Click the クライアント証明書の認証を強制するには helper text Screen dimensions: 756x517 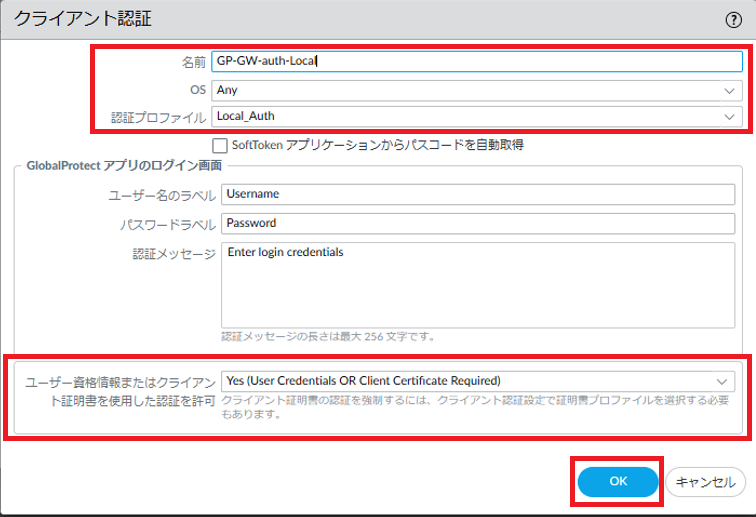pyautogui.click(x=475, y=407)
